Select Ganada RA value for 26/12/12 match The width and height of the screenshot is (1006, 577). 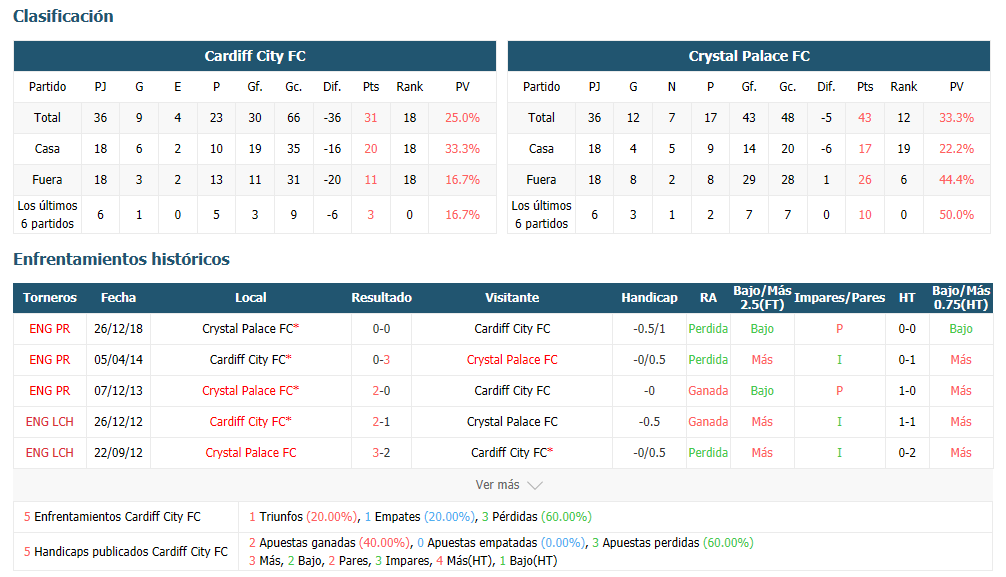pyautogui.click(x=708, y=422)
